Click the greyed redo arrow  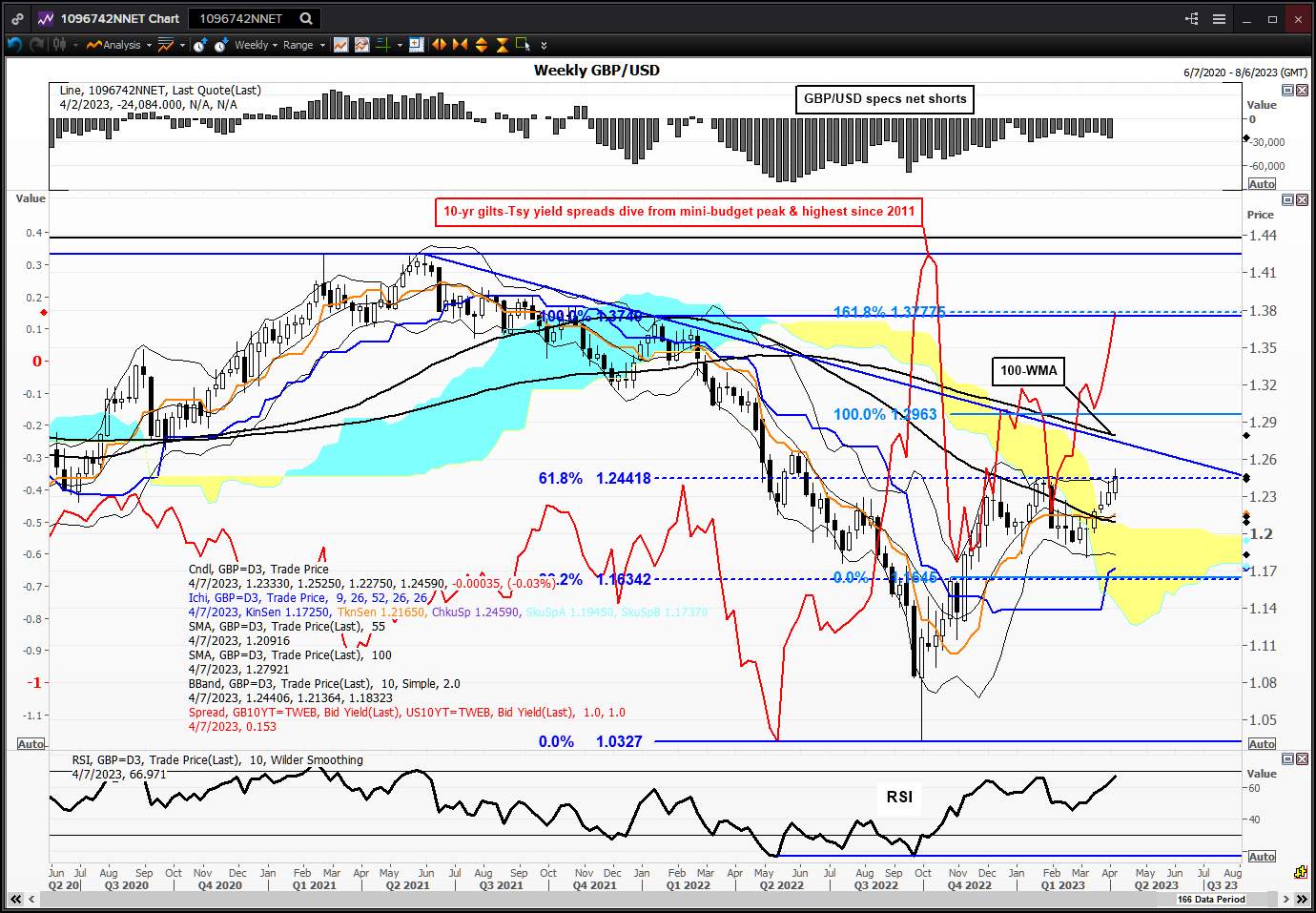point(36,44)
